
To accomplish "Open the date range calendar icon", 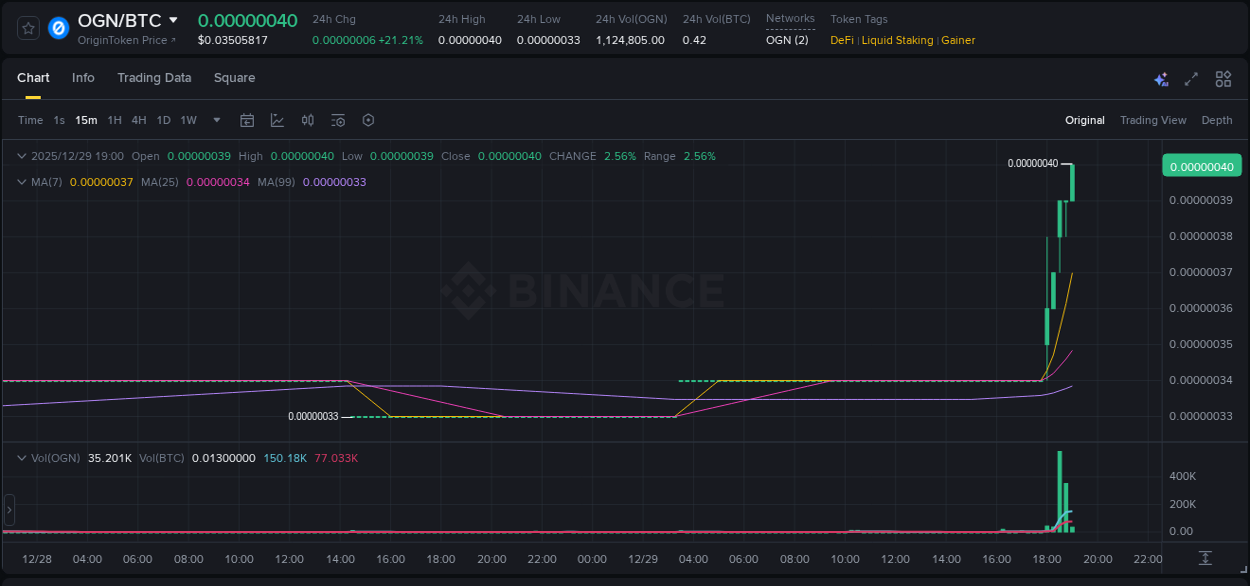I will pos(247,120).
